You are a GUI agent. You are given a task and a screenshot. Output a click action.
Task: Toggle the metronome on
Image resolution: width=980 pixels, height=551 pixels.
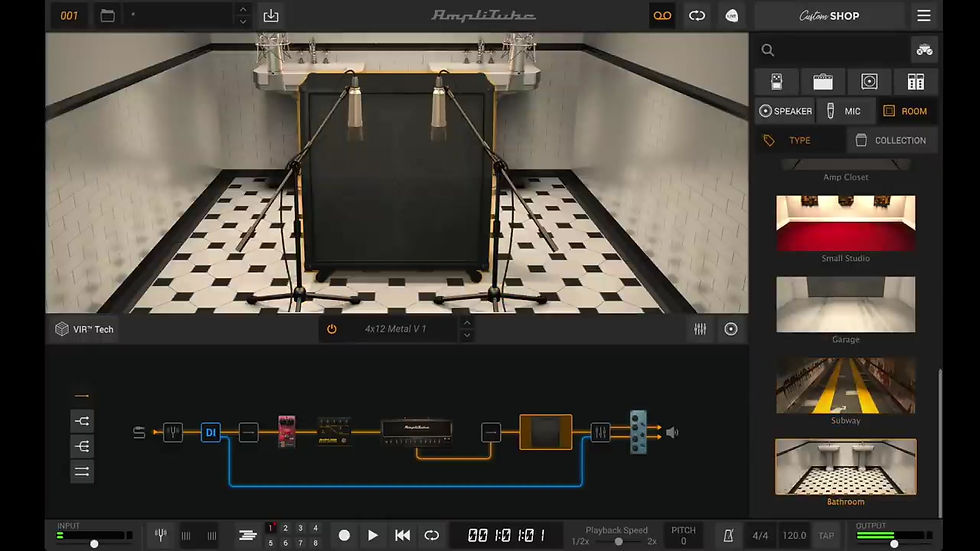[730, 536]
